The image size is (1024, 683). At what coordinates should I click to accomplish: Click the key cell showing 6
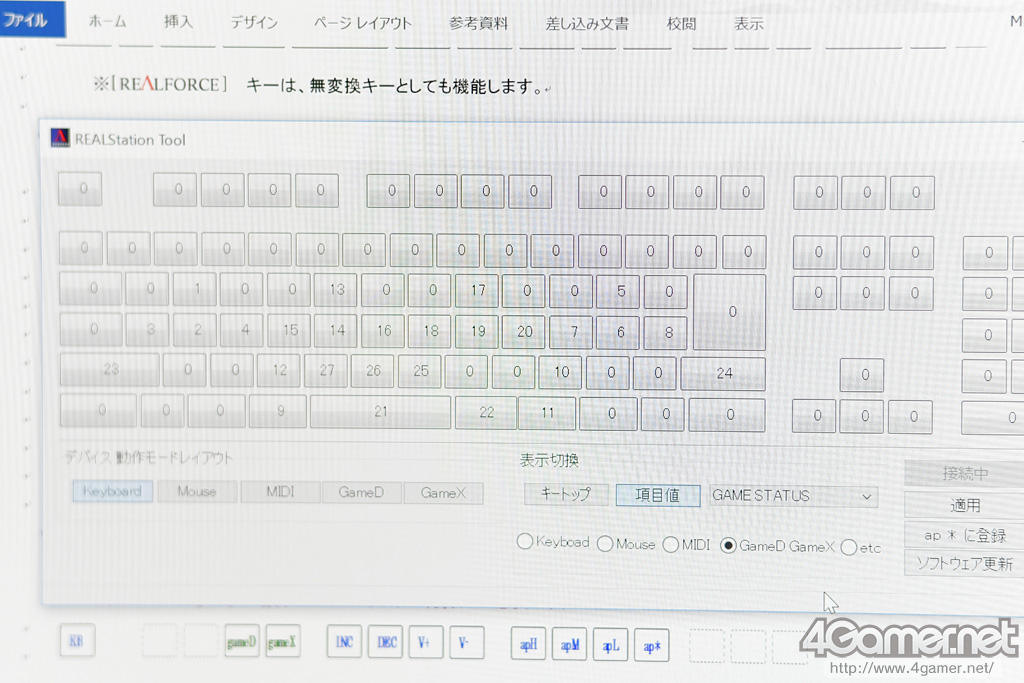pos(620,332)
